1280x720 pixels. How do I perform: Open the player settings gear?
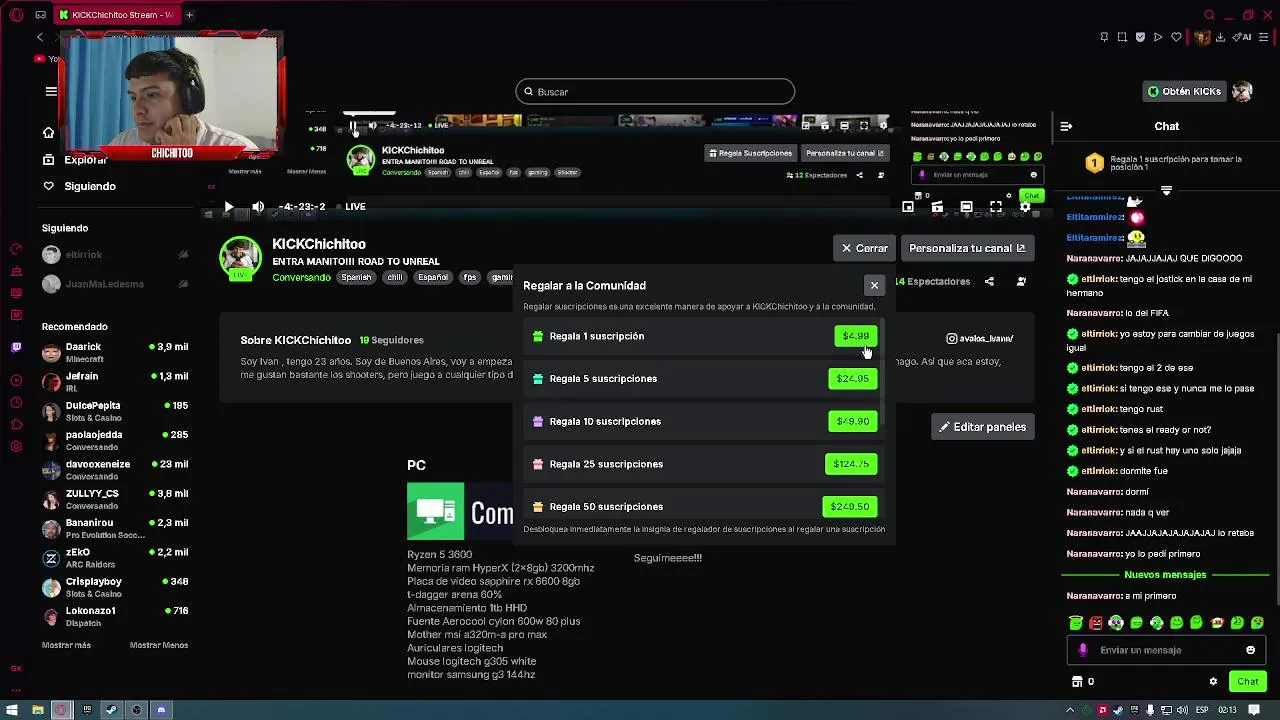[x=1025, y=207]
